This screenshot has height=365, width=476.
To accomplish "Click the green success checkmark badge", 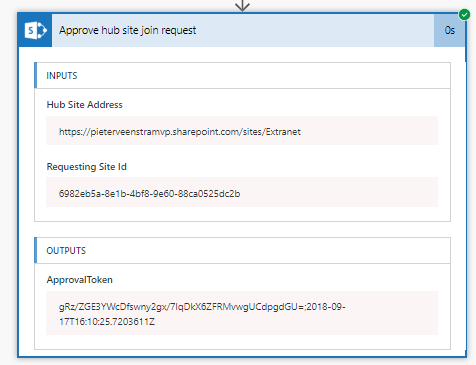I will [464, 15].
